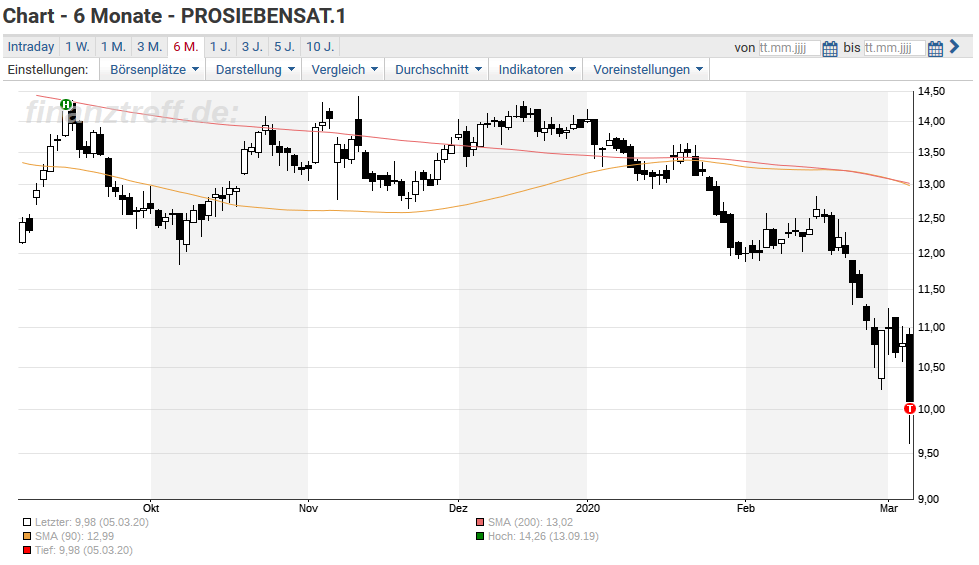This screenshot has height=565, width=979.
Task: Click the 9,00 price axis label
Action: click(928, 499)
